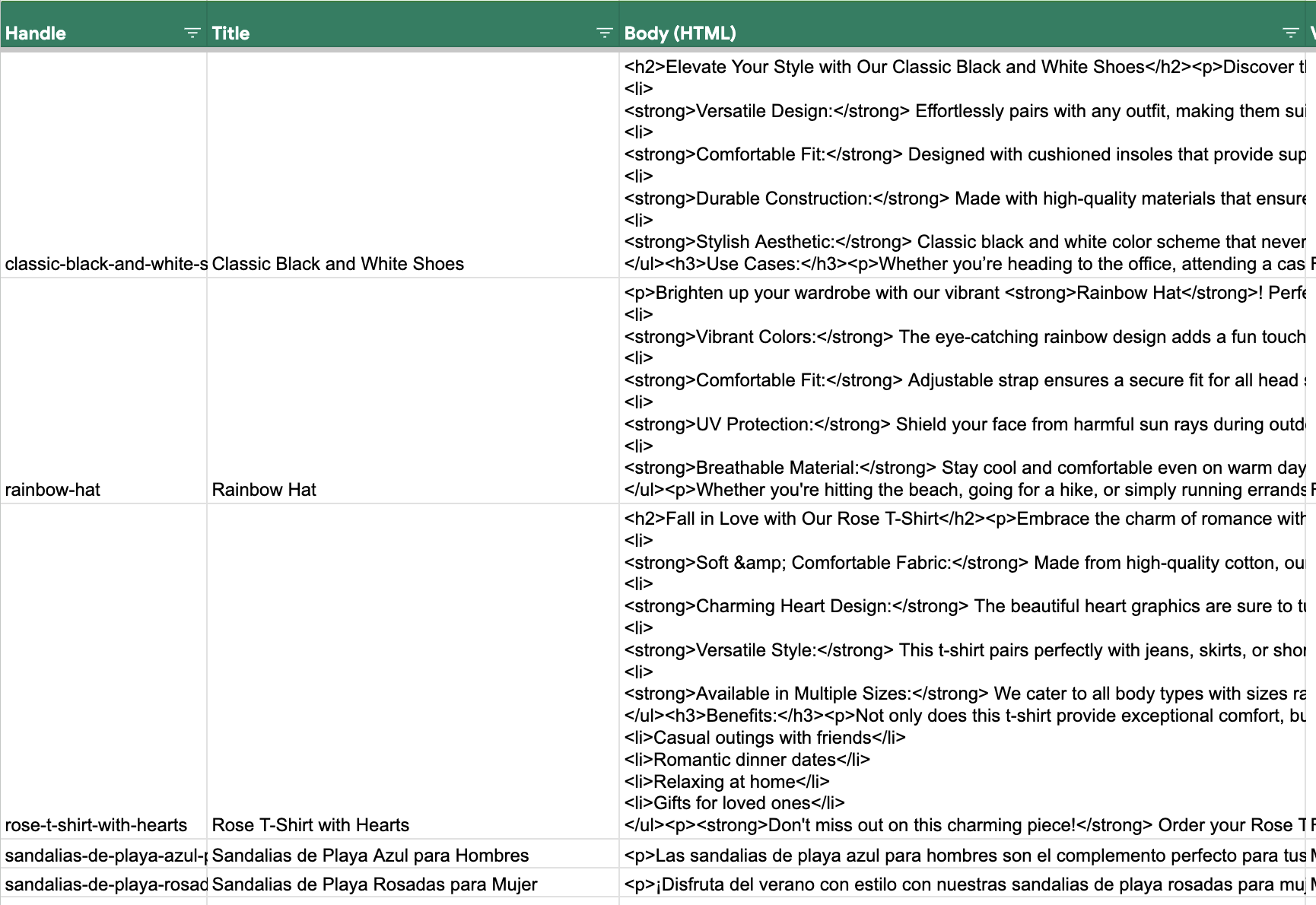The height and width of the screenshot is (905, 1316).
Task: Select the classic-black-and-white-s handle cell
Action: [103, 165]
